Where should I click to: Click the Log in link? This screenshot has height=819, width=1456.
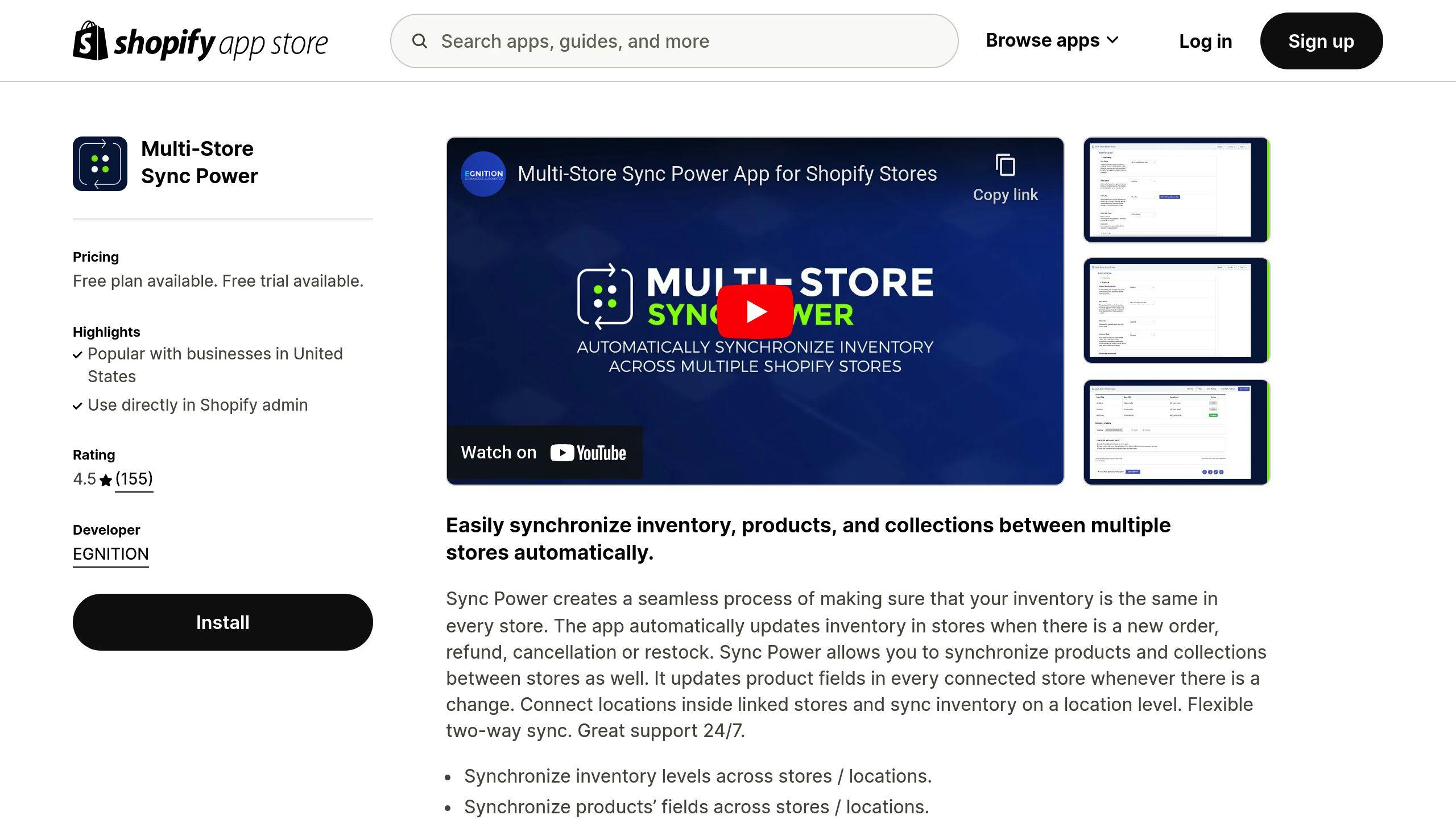[x=1205, y=41]
